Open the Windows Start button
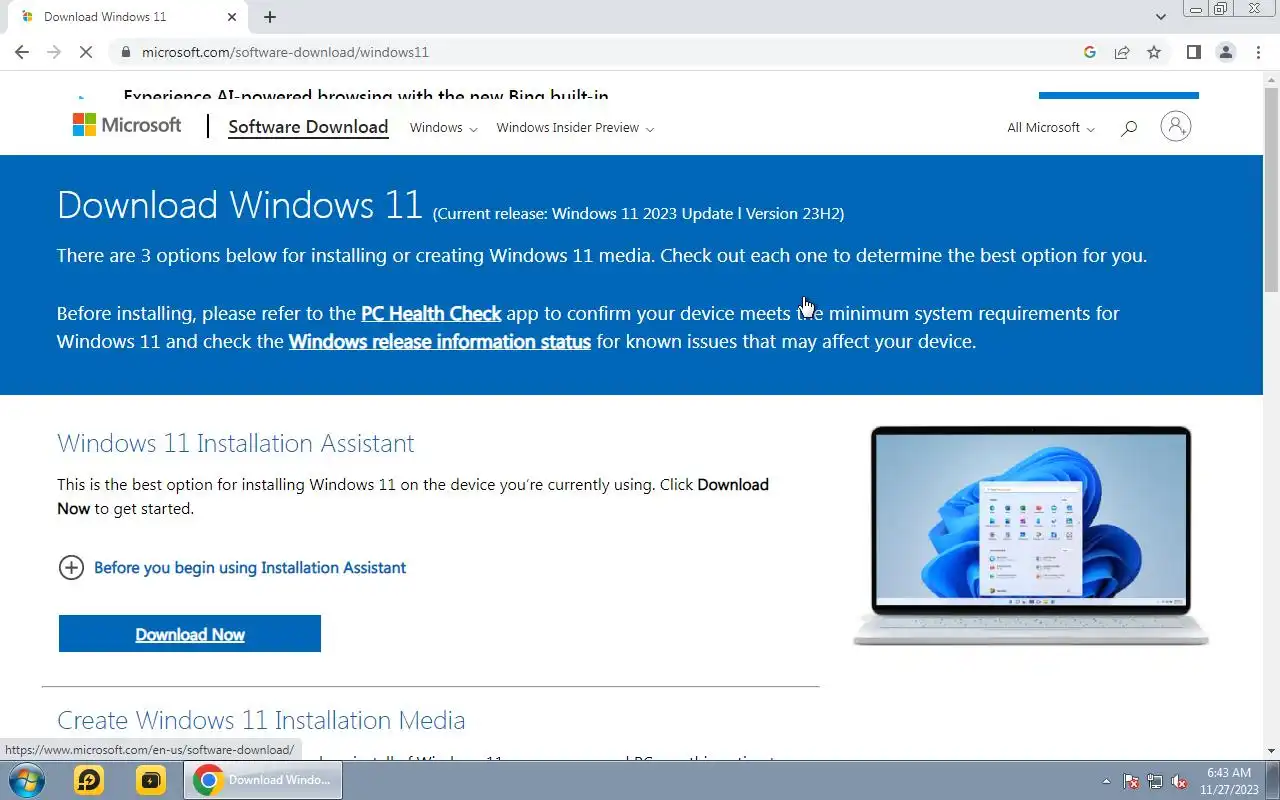 (27, 780)
